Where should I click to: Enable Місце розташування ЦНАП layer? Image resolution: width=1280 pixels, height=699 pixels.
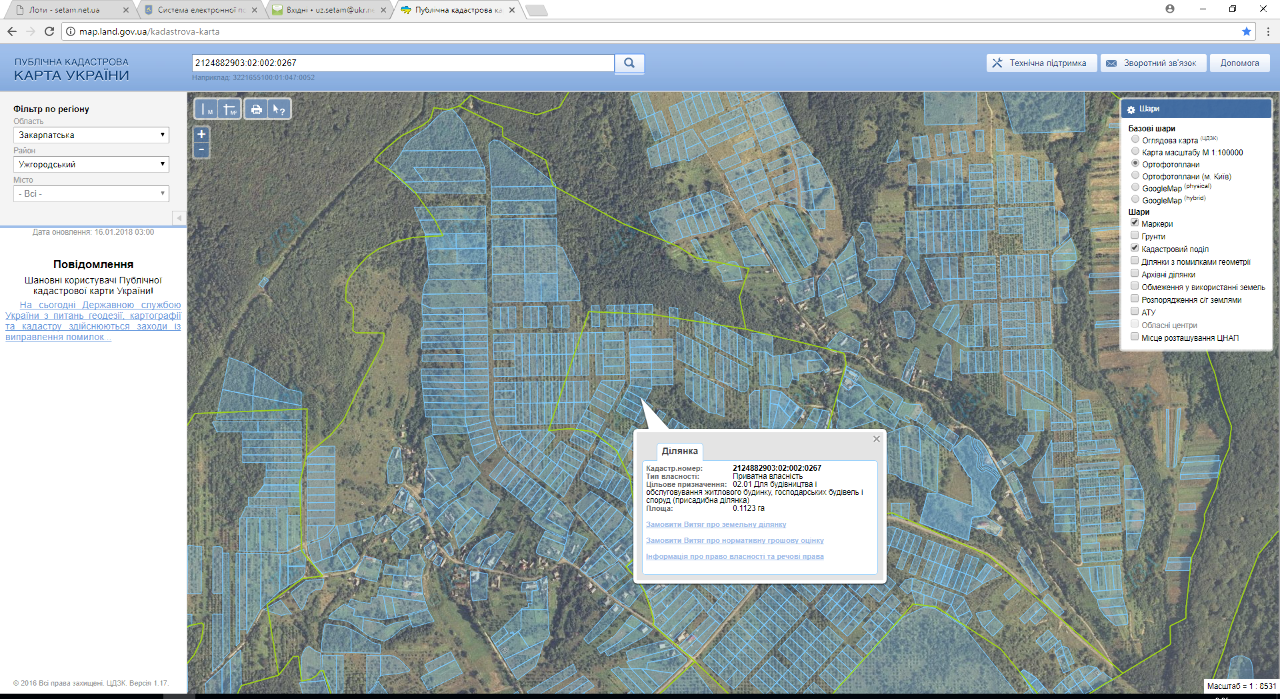pos(1134,337)
